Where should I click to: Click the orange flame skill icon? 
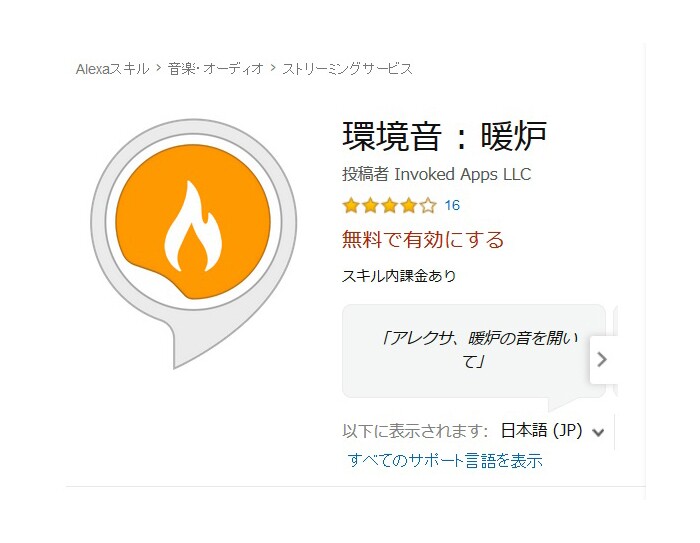pos(193,221)
